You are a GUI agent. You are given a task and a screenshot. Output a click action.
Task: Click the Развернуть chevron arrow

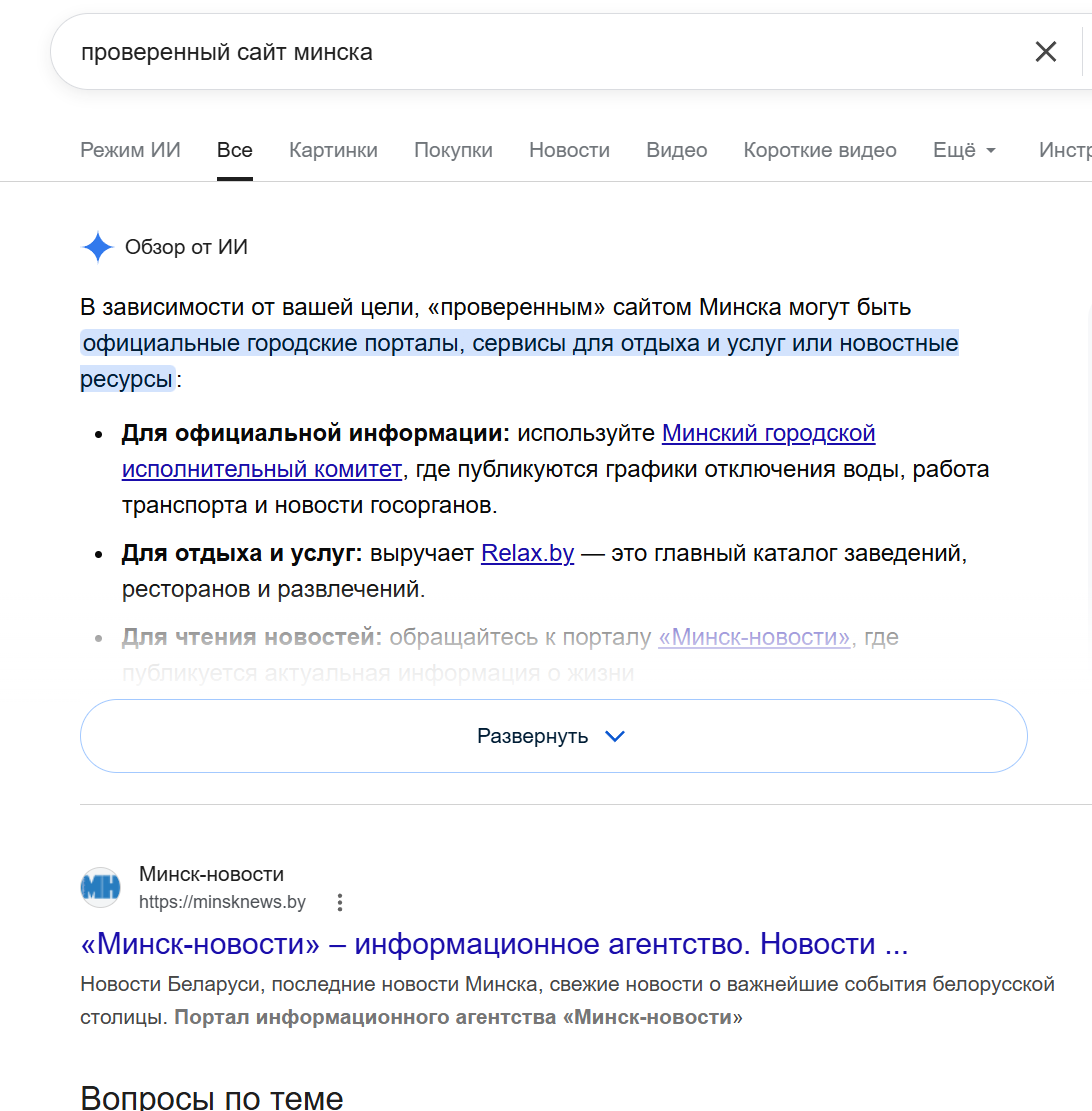click(615, 736)
